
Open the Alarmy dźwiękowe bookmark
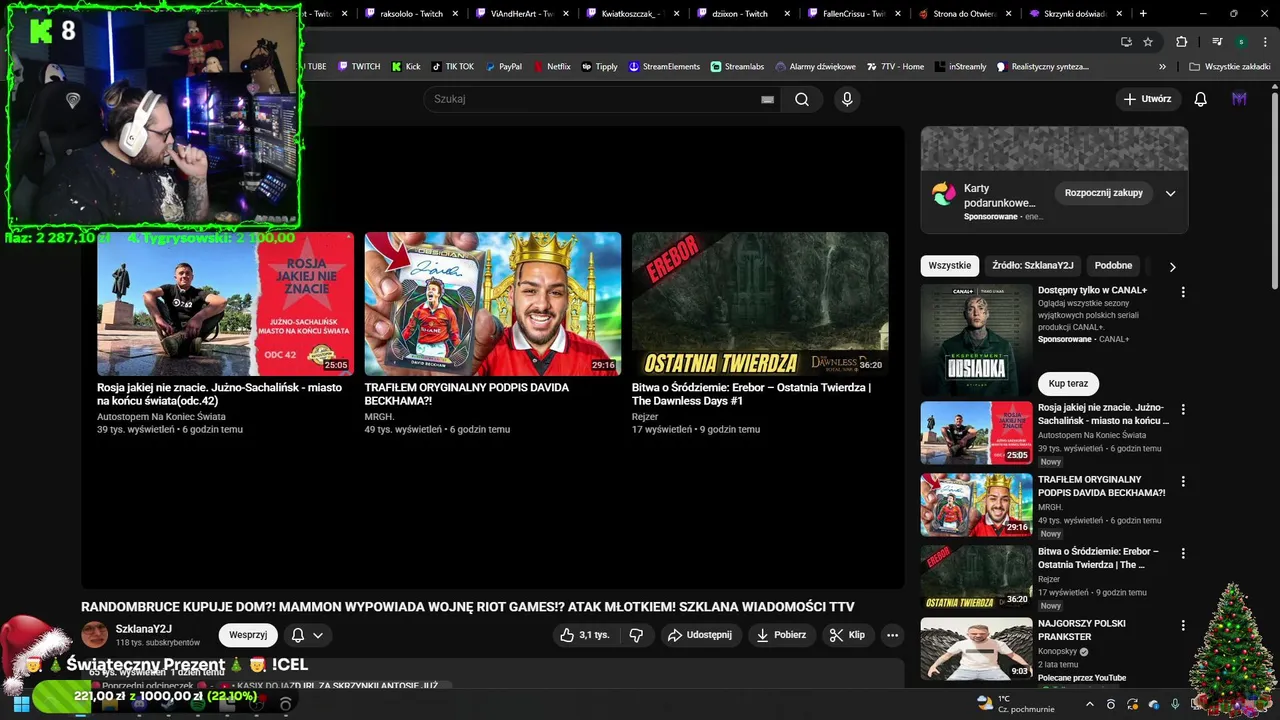tap(816, 66)
